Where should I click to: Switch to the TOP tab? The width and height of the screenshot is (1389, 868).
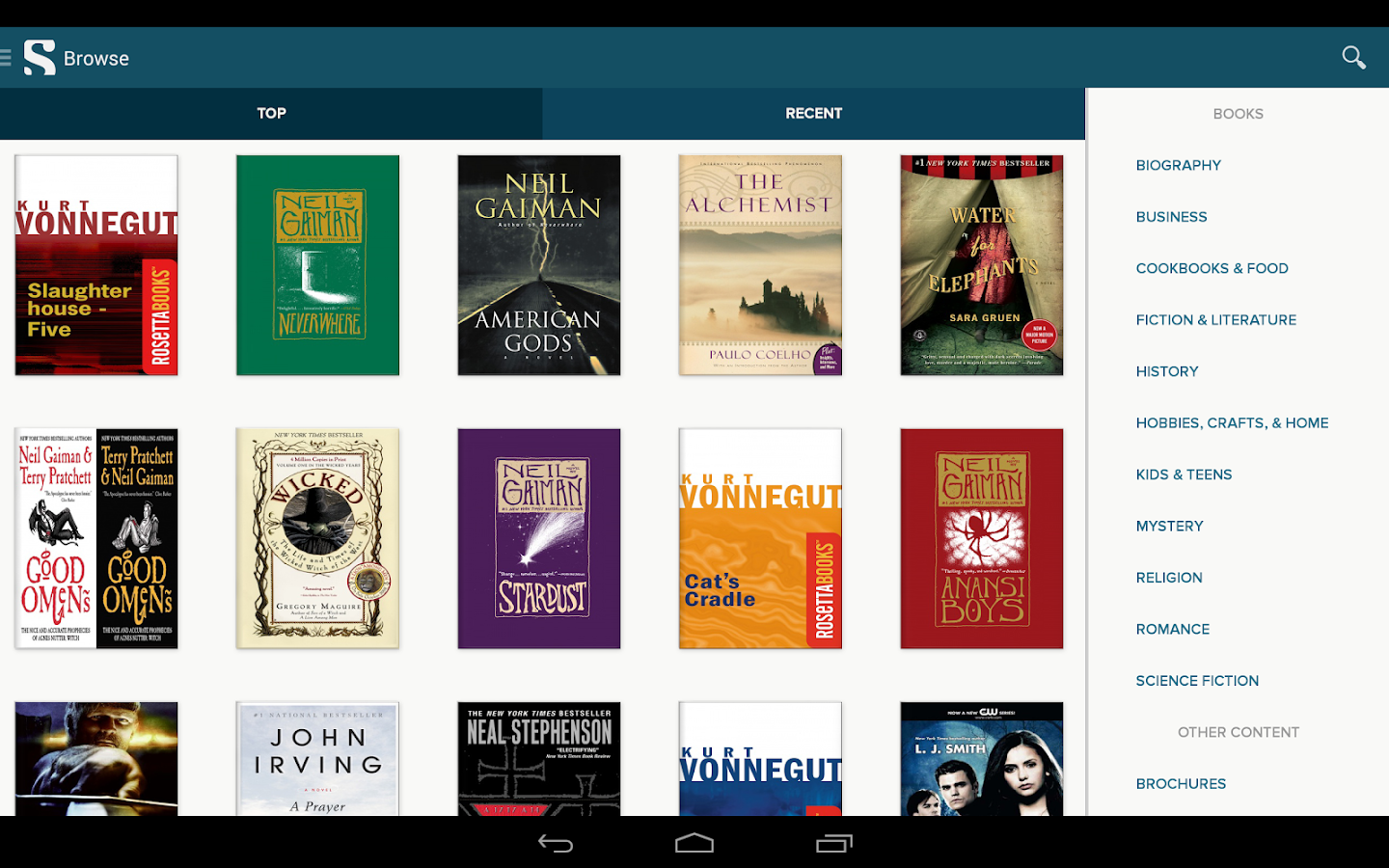[x=271, y=114]
